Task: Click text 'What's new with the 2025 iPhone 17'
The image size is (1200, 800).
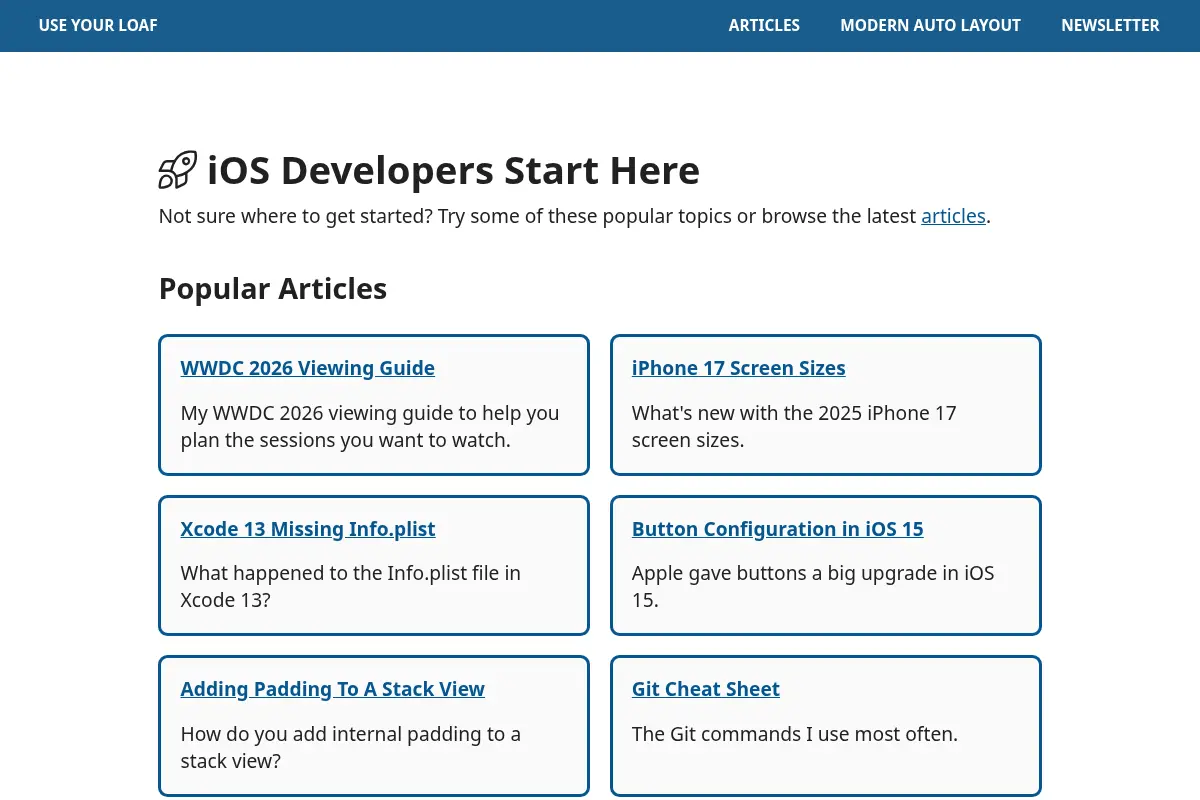Action: [794, 413]
